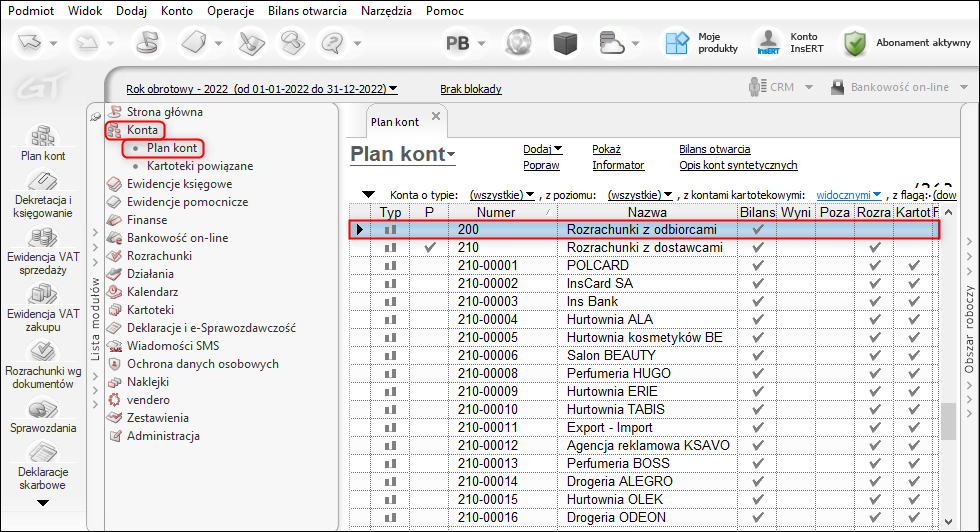Click the filter funnel icon above table

tap(368, 194)
